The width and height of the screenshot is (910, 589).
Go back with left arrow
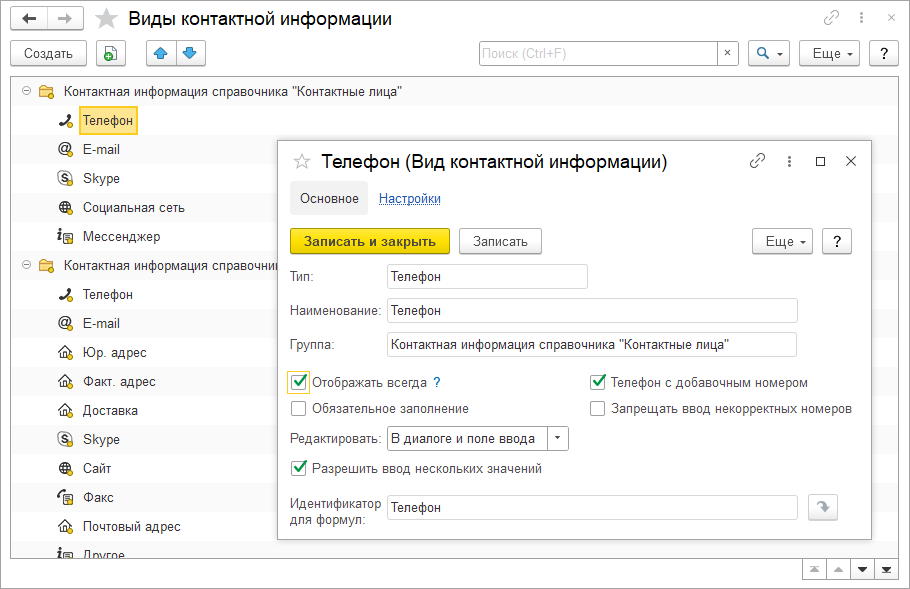(x=29, y=19)
